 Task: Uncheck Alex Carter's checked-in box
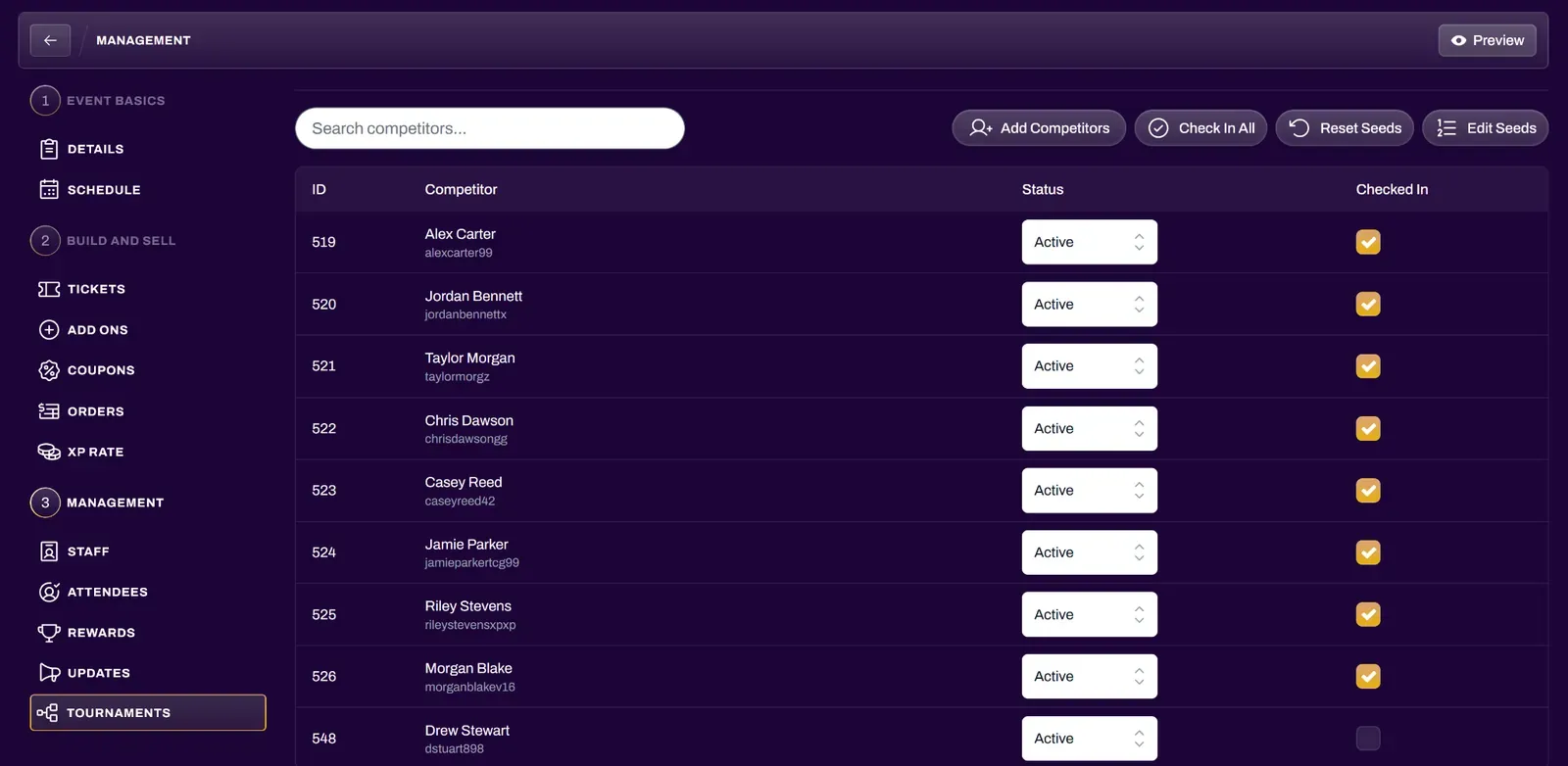pos(1368,242)
